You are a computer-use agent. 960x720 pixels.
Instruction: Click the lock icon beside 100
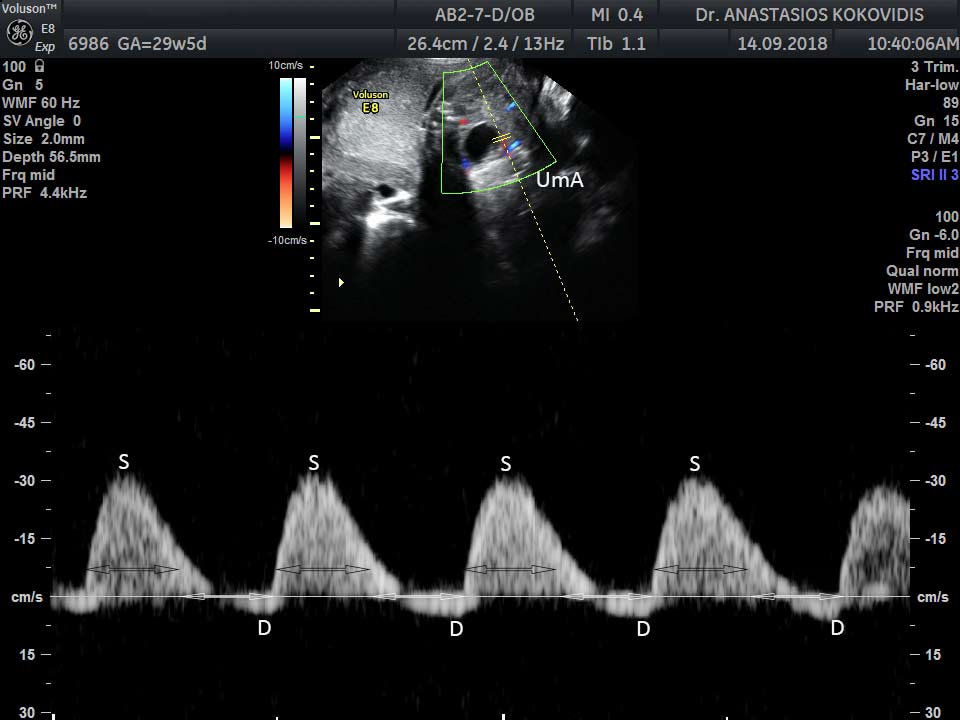click(x=40, y=66)
